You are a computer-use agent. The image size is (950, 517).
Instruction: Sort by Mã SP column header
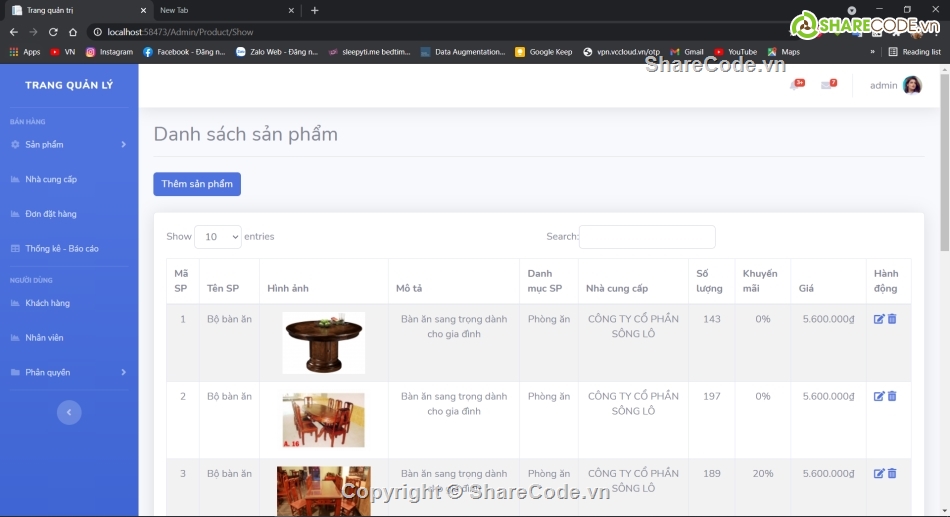(182, 281)
